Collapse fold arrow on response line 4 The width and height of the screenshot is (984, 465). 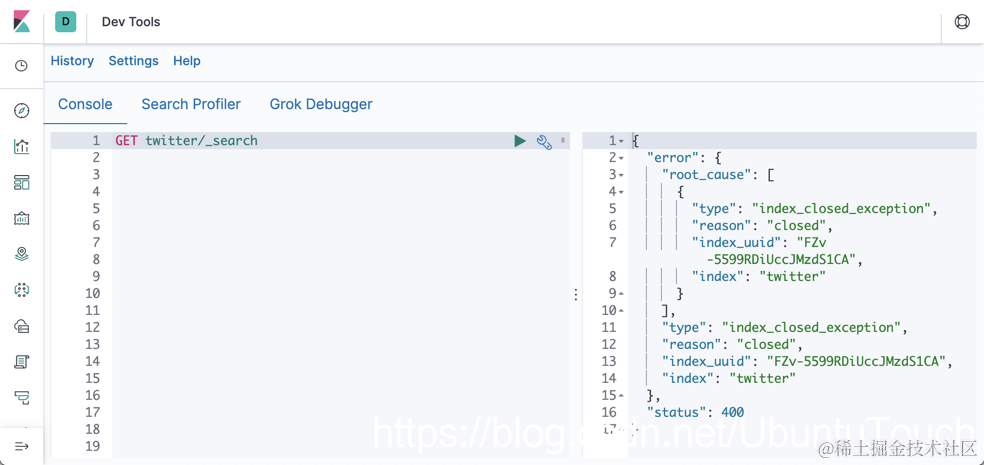pos(621,192)
